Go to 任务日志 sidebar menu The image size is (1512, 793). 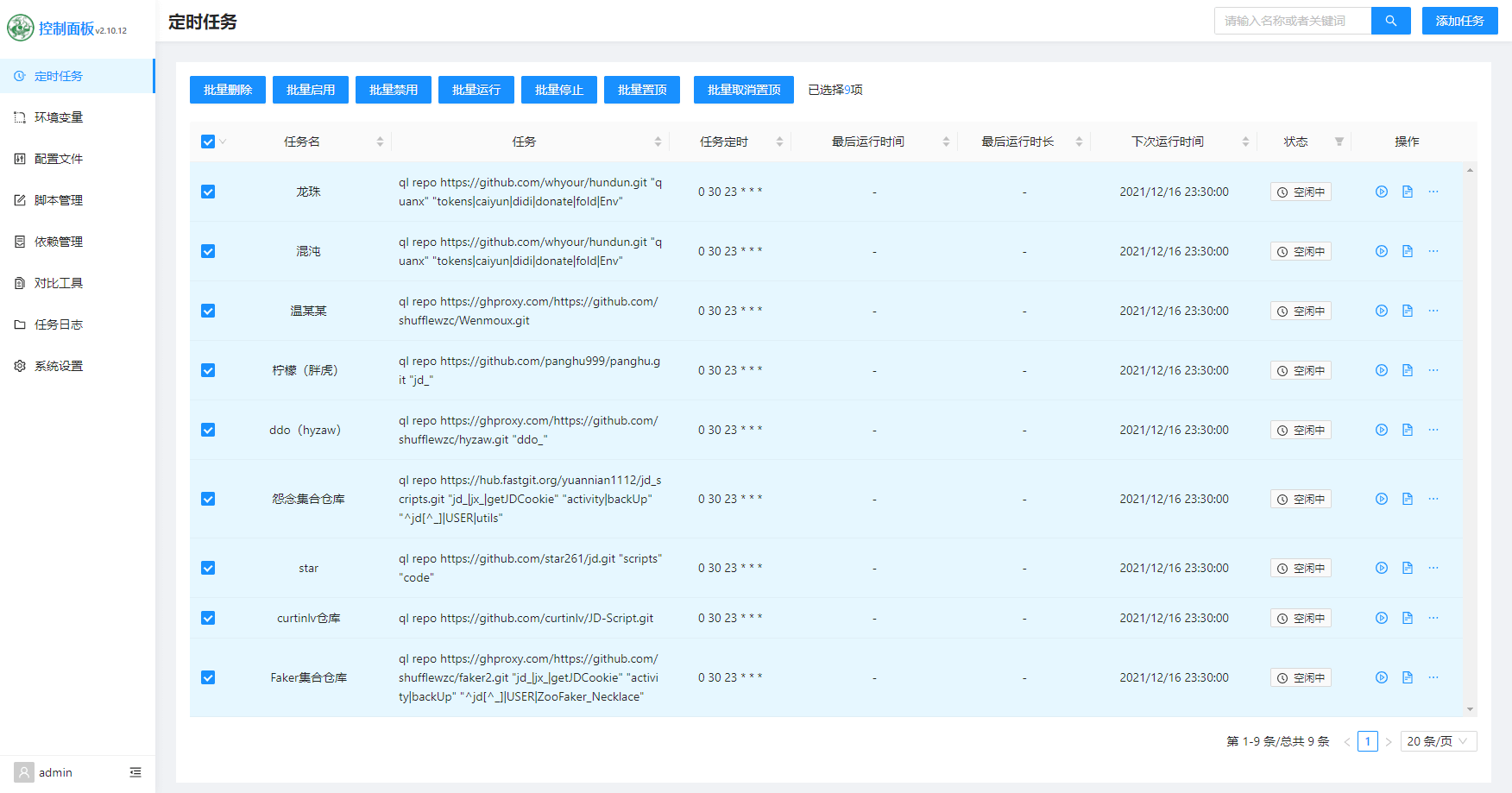[x=59, y=324]
